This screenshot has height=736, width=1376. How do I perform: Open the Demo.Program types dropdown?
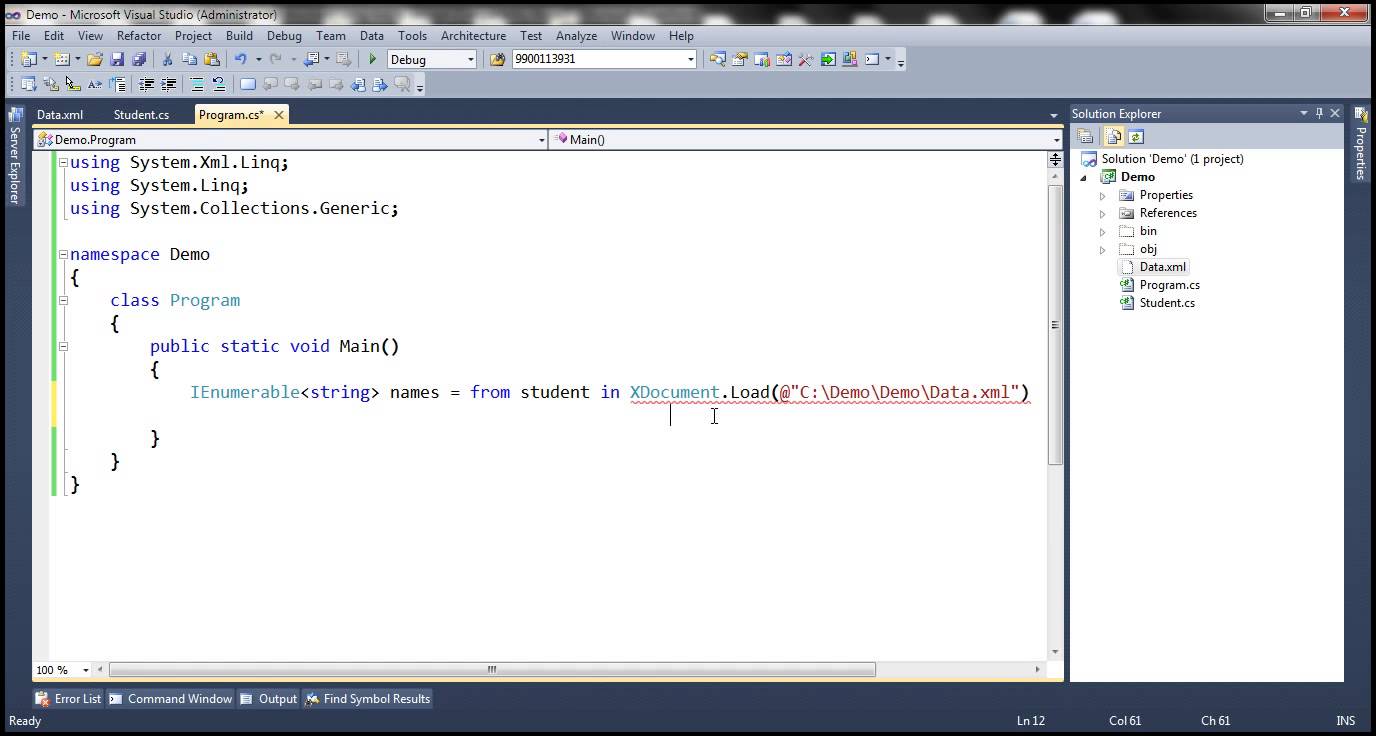click(x=541, y=140)
